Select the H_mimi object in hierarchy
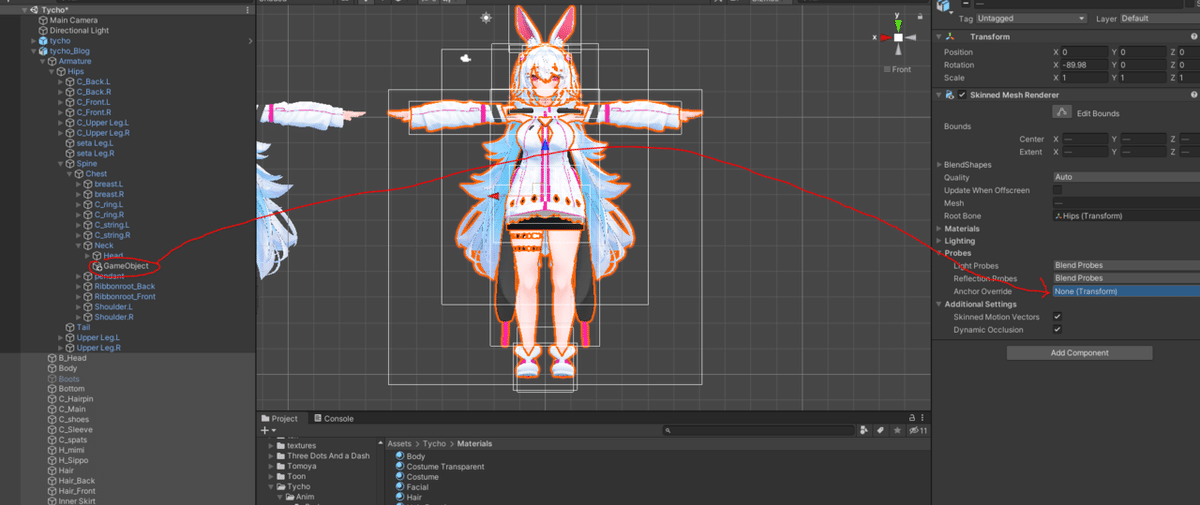The height and width of the screenshot is (505, 1200). tap(73, 450)
